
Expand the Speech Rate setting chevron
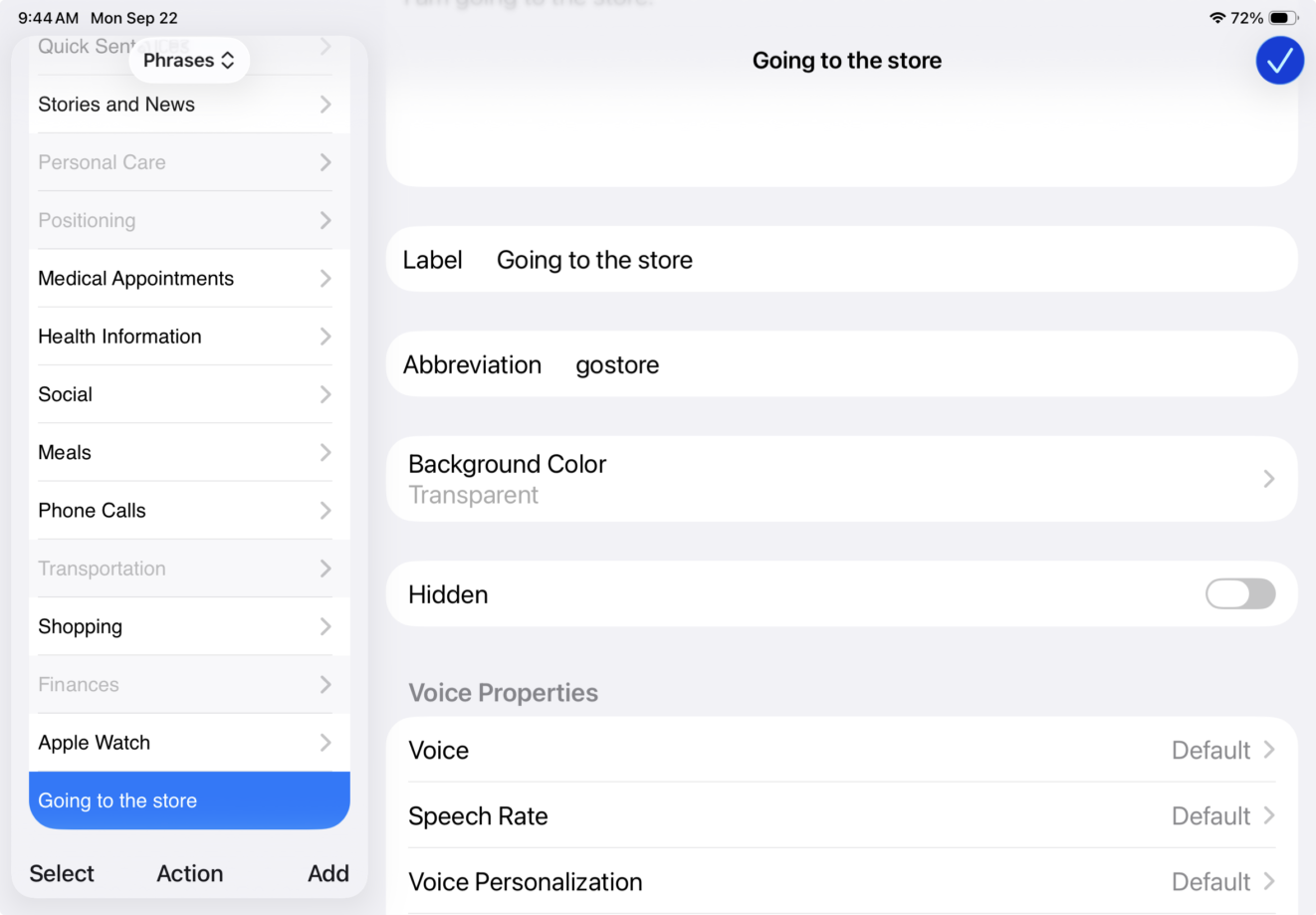(x=1269, y=815)
